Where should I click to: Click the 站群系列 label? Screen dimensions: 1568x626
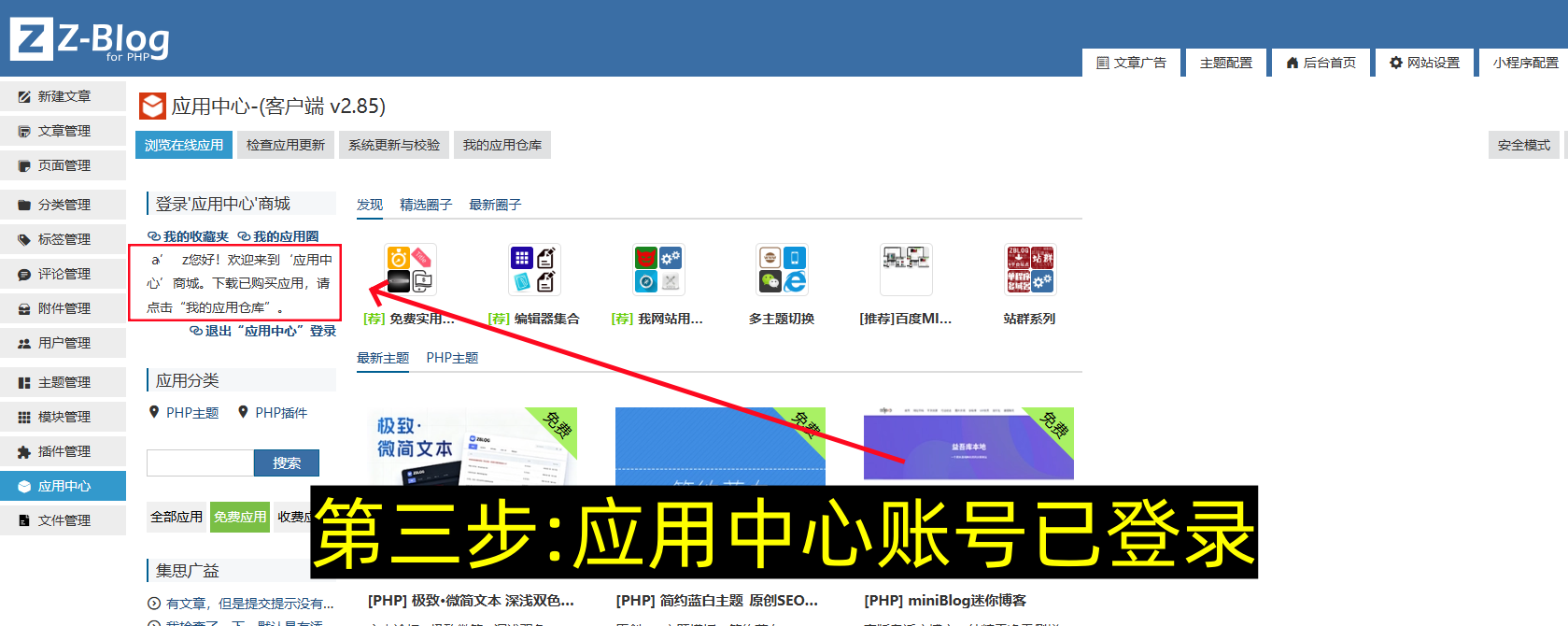coord(1029,319)
